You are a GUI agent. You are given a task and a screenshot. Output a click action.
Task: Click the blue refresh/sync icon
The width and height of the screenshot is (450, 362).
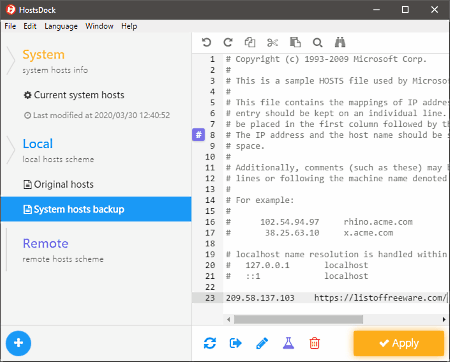pyautogui.click(x=210, y=343)
